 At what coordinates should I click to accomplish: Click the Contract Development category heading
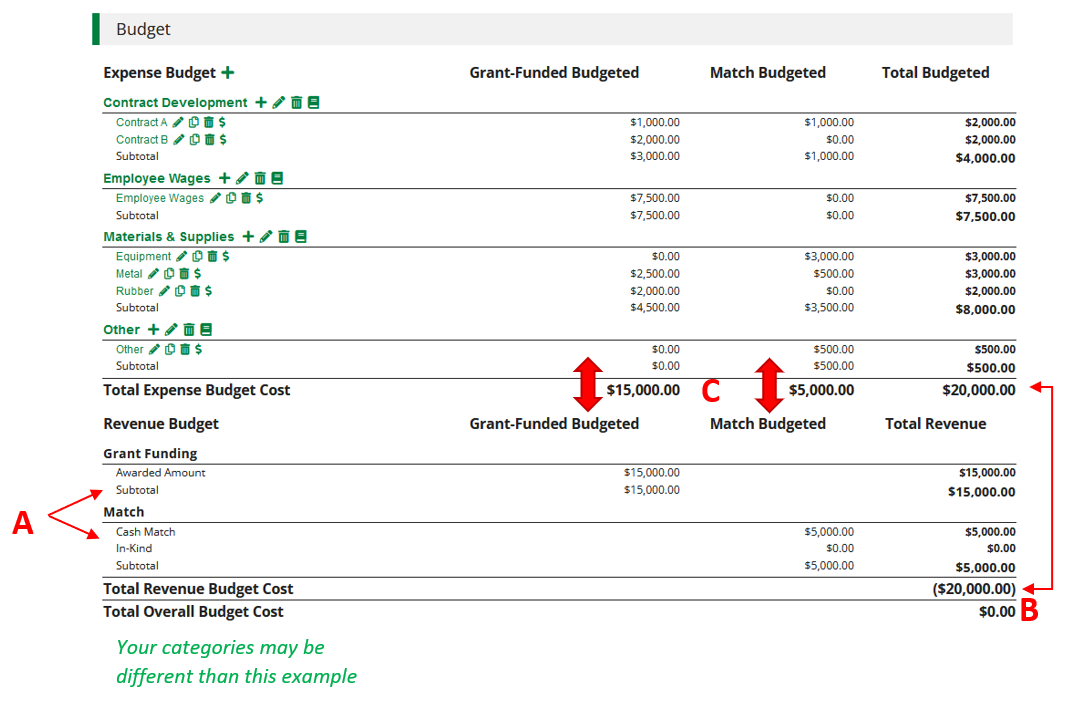point(175,103)
